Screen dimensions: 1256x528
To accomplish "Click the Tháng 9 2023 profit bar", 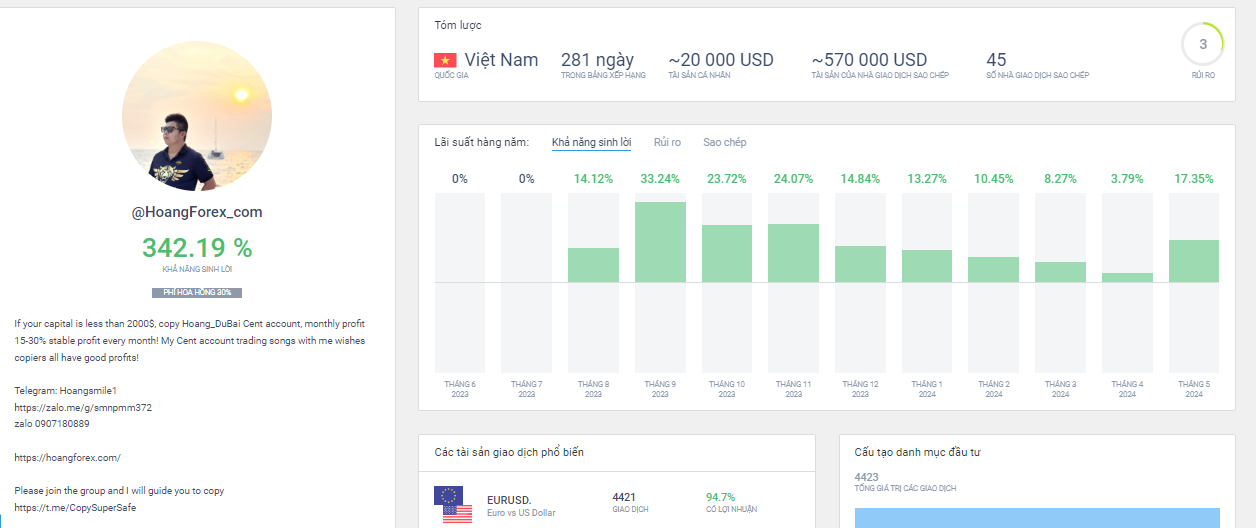I will coord(660,242).
